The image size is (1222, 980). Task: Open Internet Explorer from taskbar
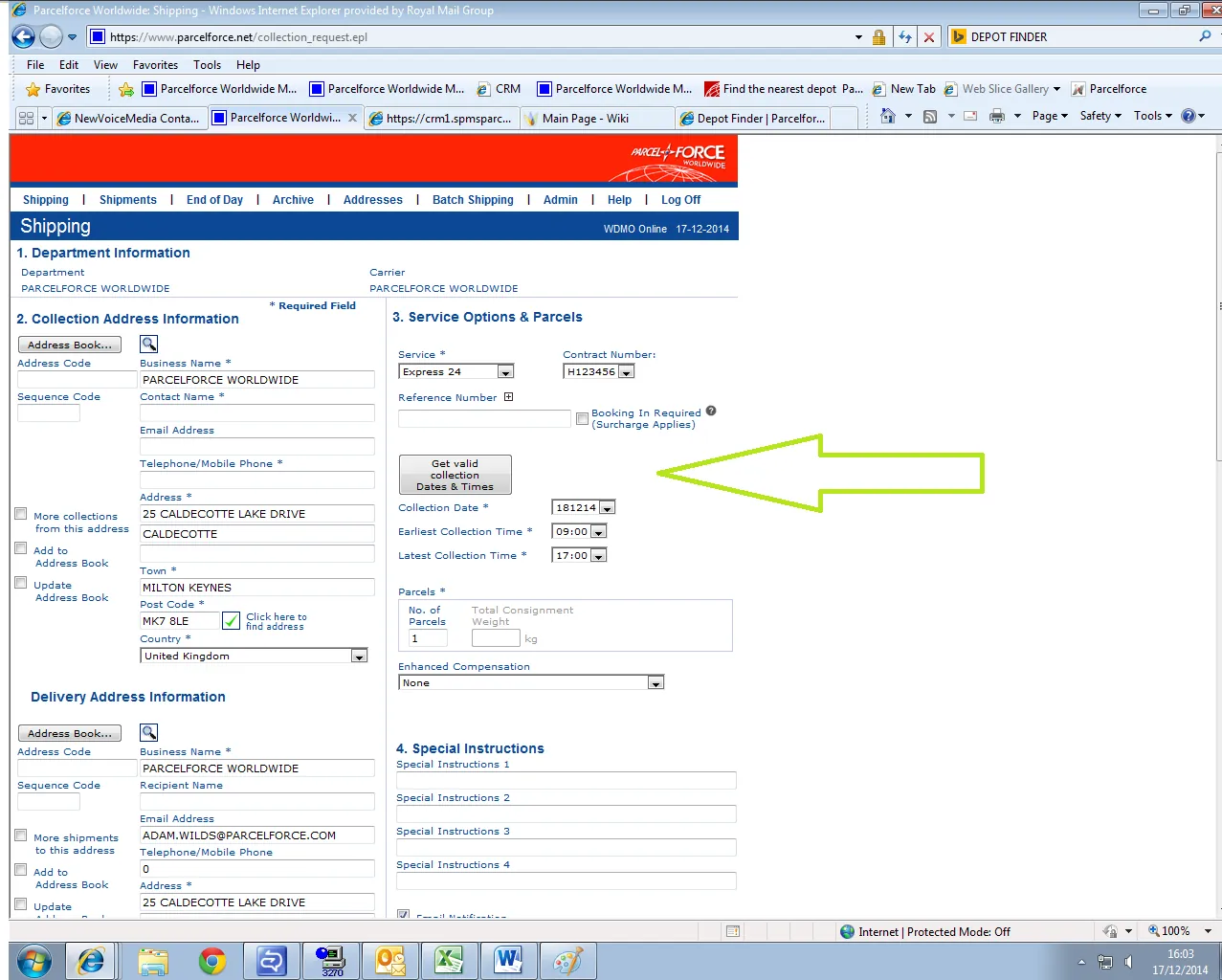[x=91, y=961]
